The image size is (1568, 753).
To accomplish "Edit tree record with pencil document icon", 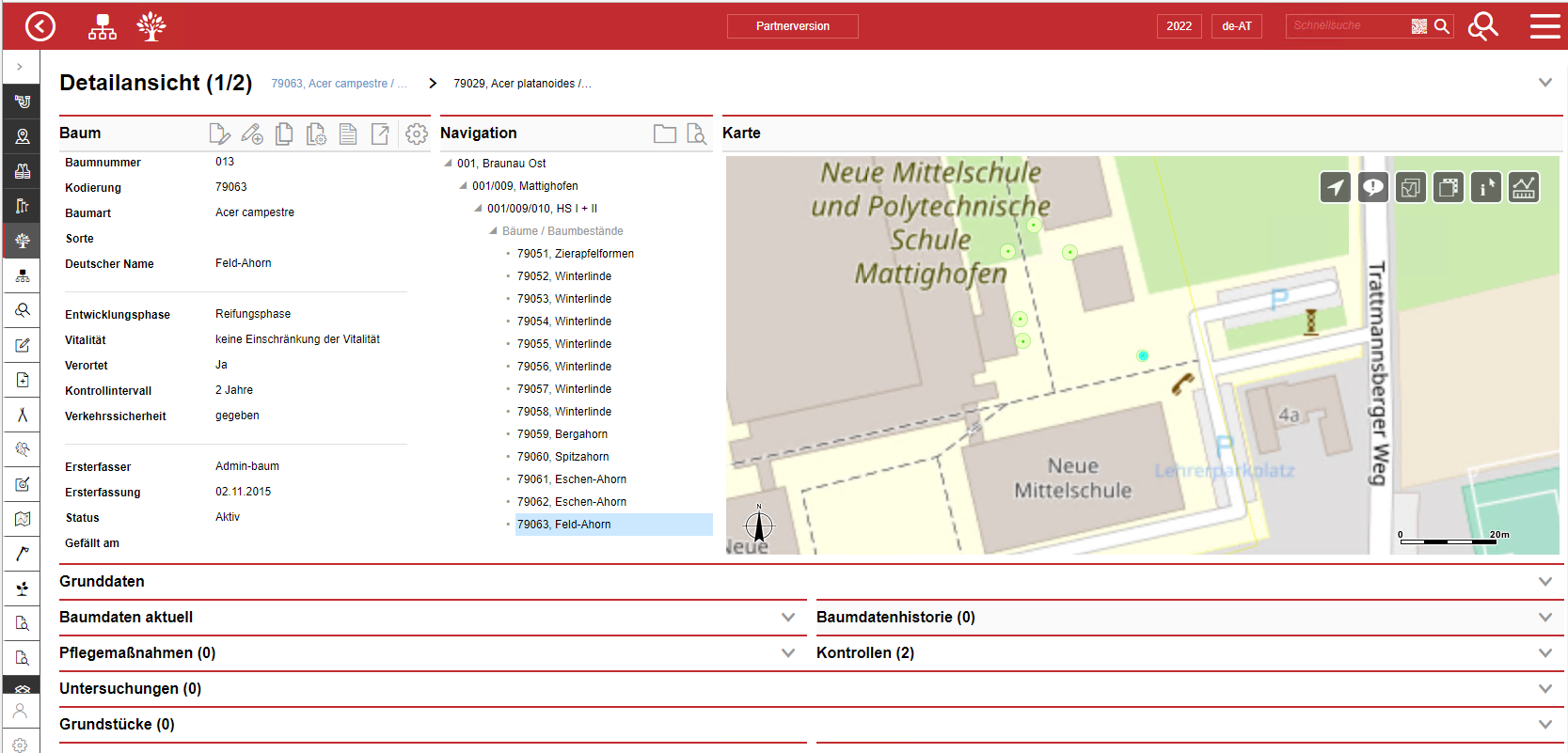I will tap(219, 134).
